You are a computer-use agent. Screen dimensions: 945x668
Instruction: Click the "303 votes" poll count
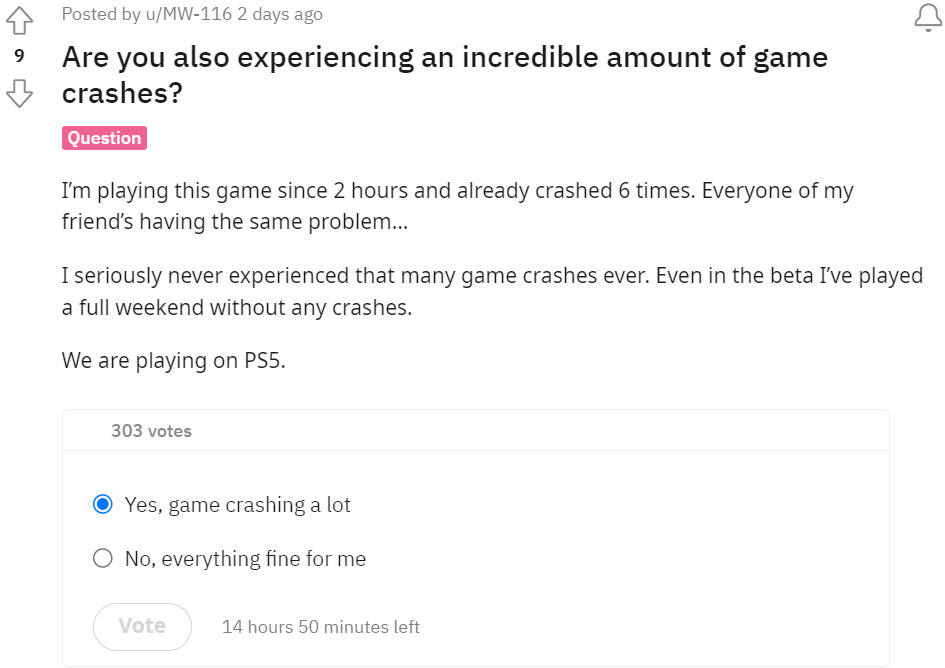(x=151, y=431)
